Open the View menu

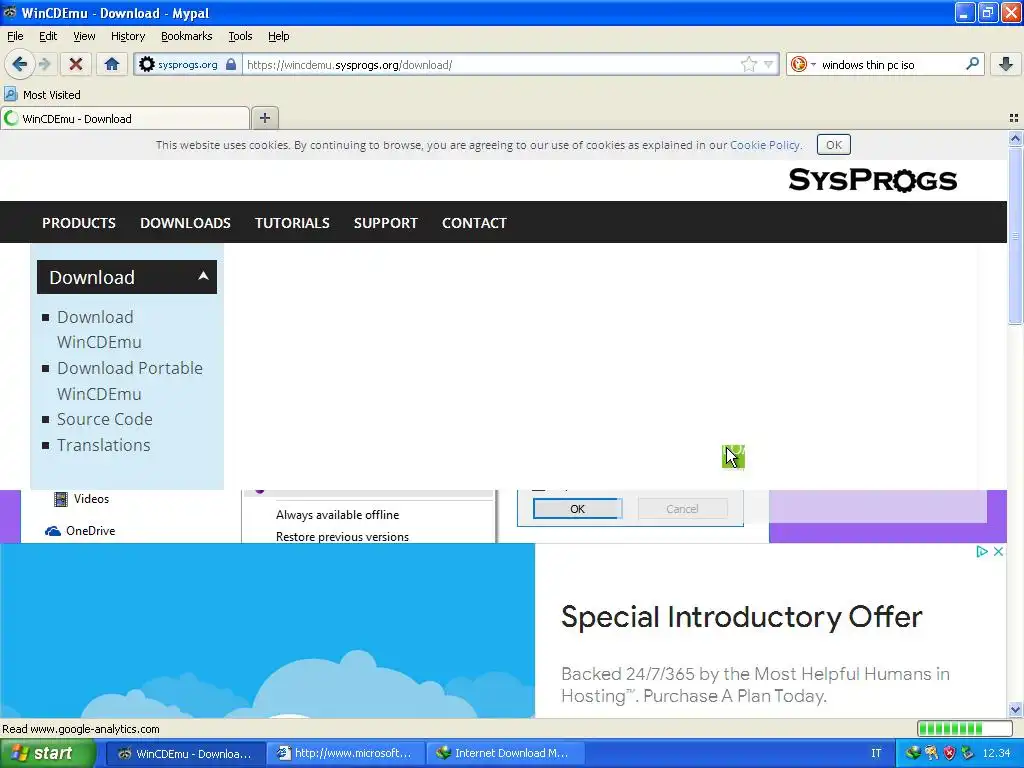[x=84, y=36]
